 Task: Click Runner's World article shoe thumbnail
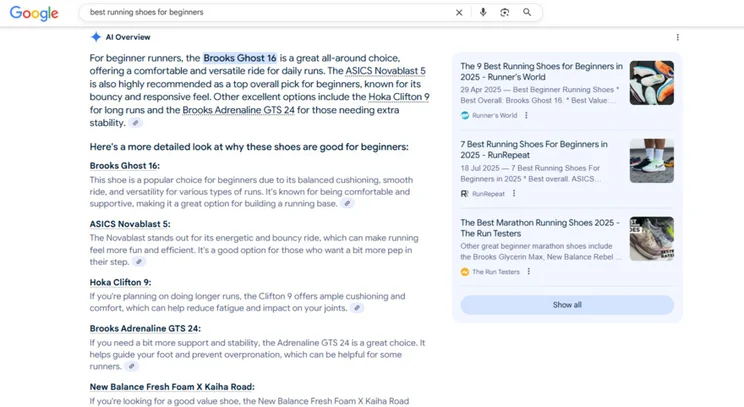coord(652,83)
